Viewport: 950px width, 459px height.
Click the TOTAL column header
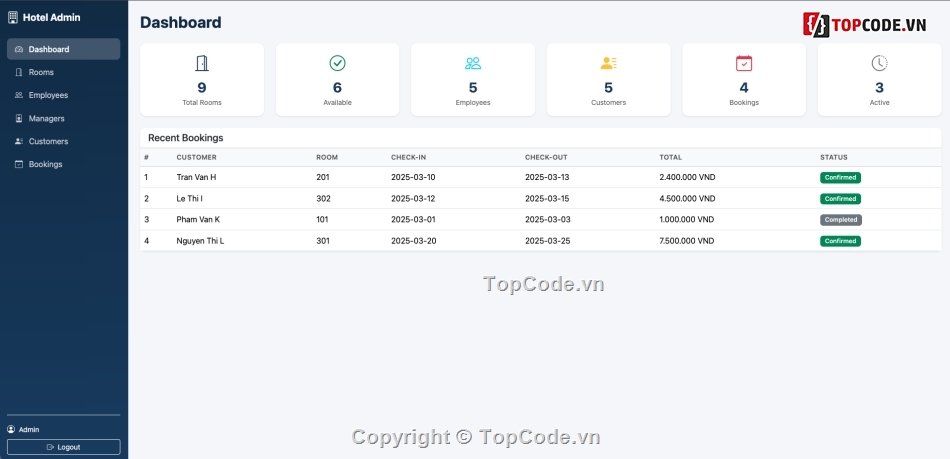tap(671, 157)
